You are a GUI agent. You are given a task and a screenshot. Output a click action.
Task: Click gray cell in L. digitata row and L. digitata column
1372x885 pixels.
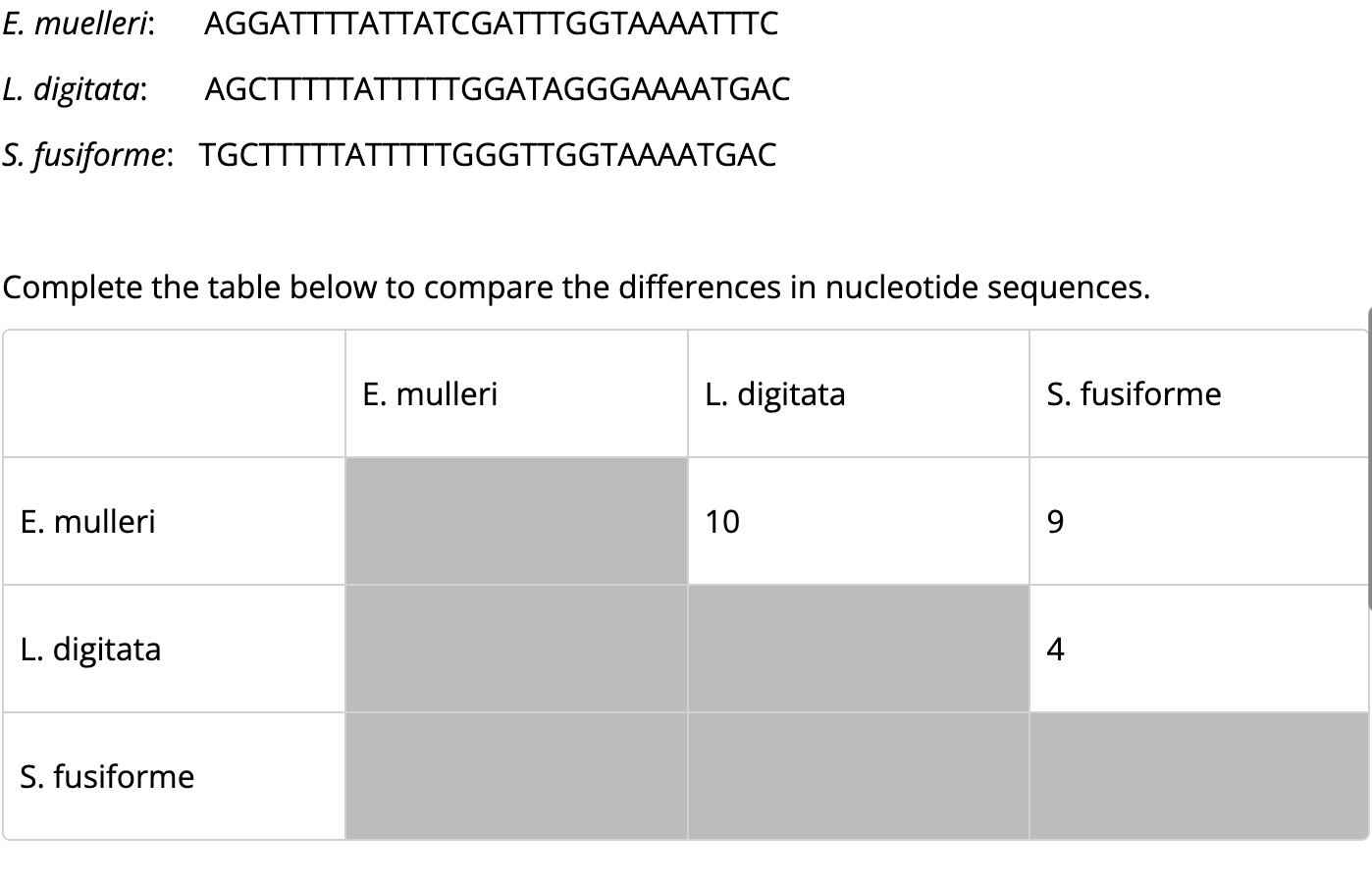(859, 649)
